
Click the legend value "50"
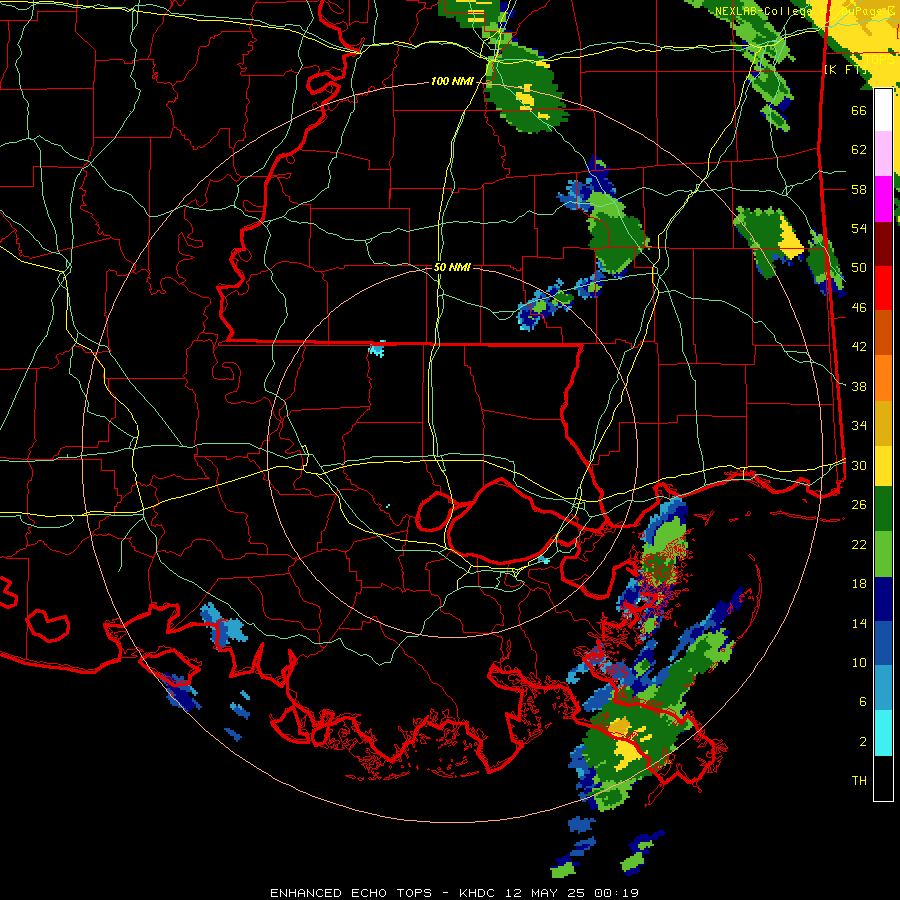[859, 268]
